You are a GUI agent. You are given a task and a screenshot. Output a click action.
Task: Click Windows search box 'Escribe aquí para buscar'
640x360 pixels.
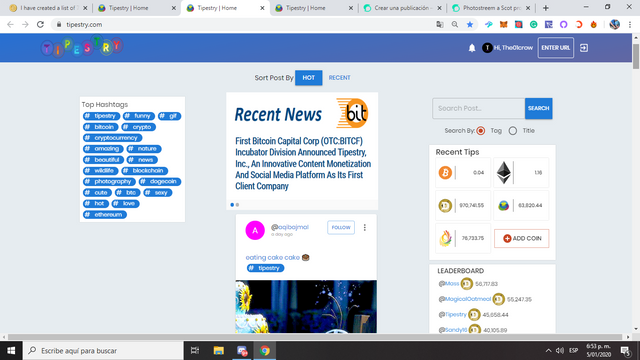(103, 351)
